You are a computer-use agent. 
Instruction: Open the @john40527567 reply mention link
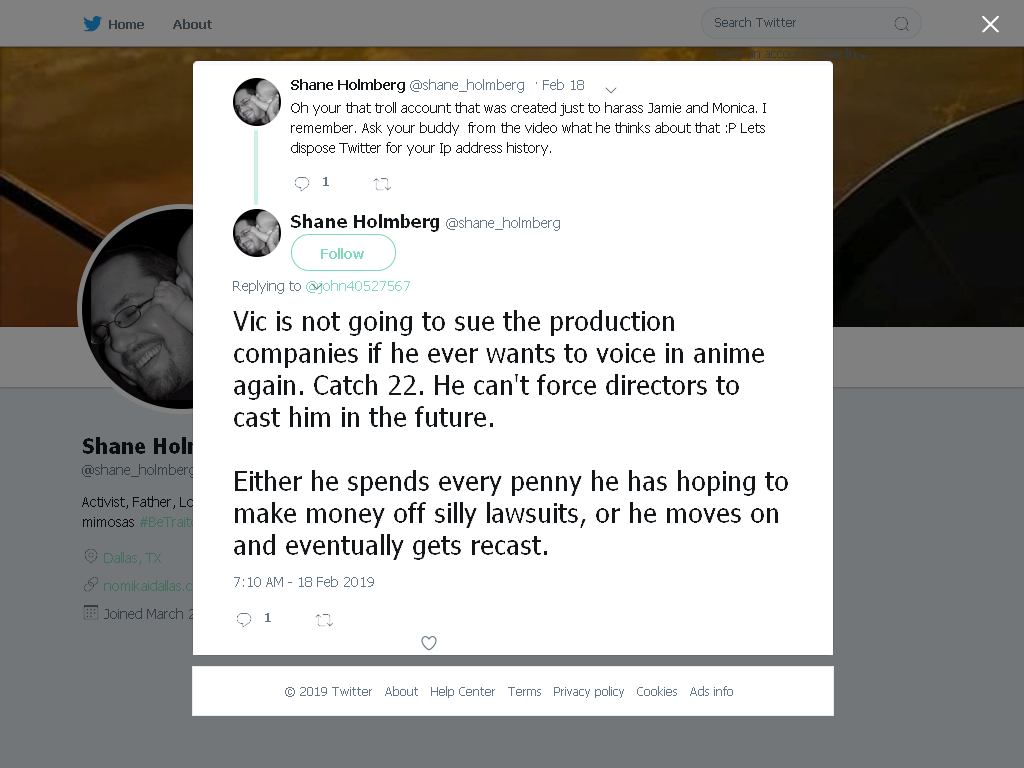[358, 286]
